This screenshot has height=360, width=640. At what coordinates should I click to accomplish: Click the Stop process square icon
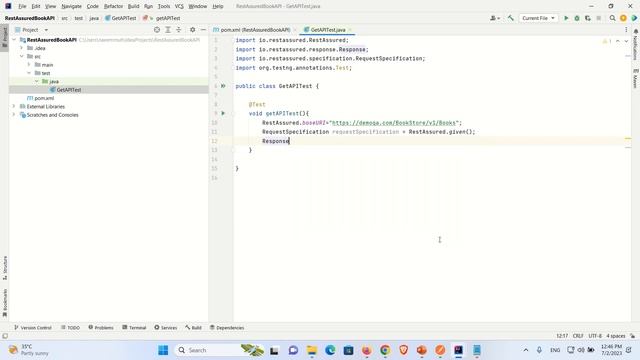599,18
